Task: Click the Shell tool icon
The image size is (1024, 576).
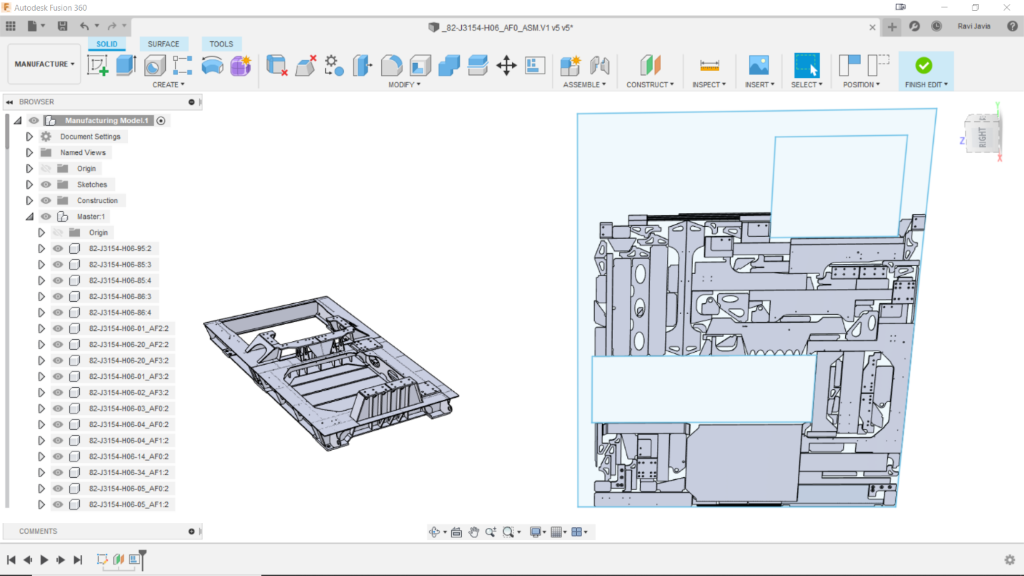Action: 421,65
